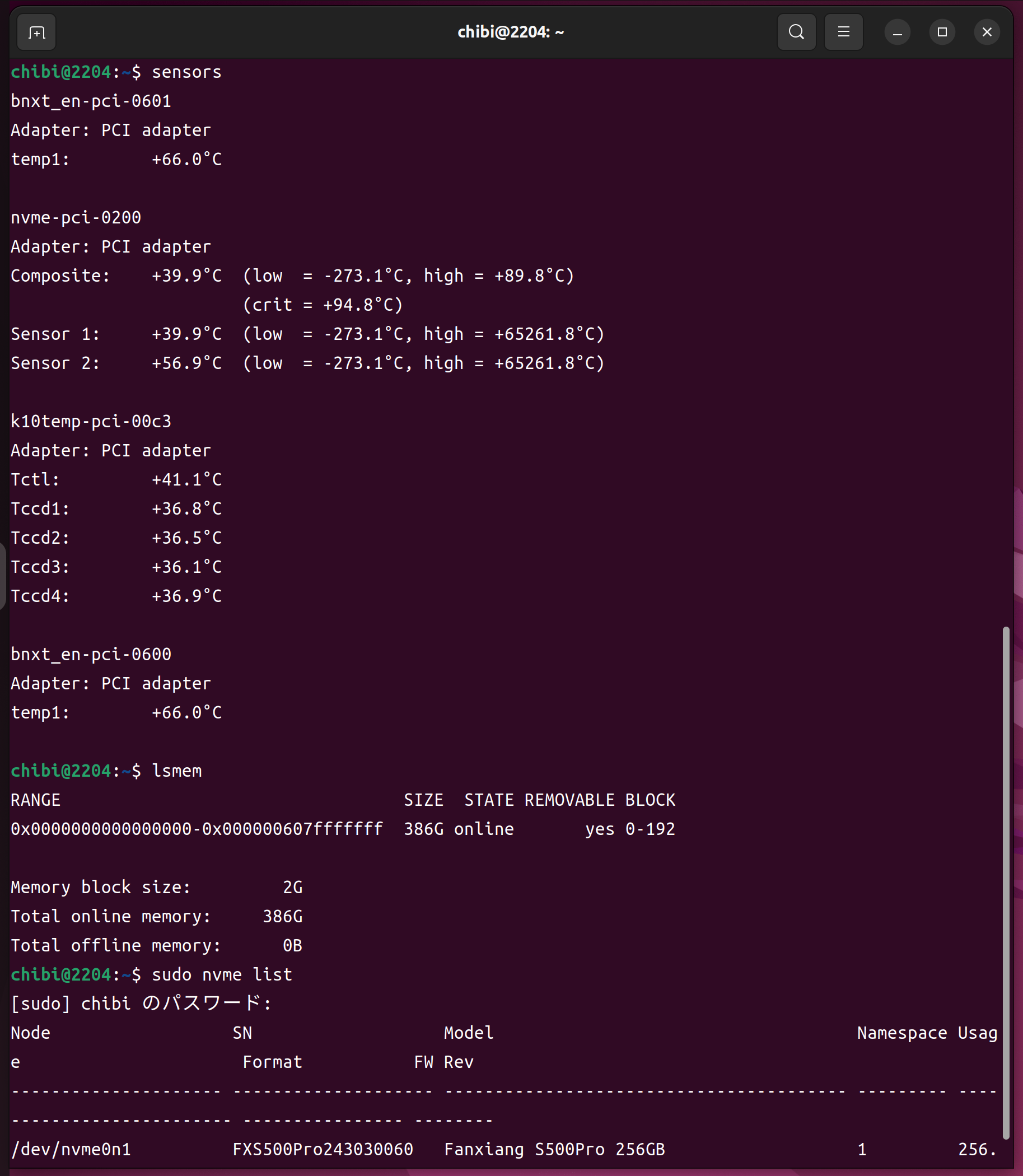
Task: Click the /dev/nvme0n1 node entry
Action: [71, 1150]
